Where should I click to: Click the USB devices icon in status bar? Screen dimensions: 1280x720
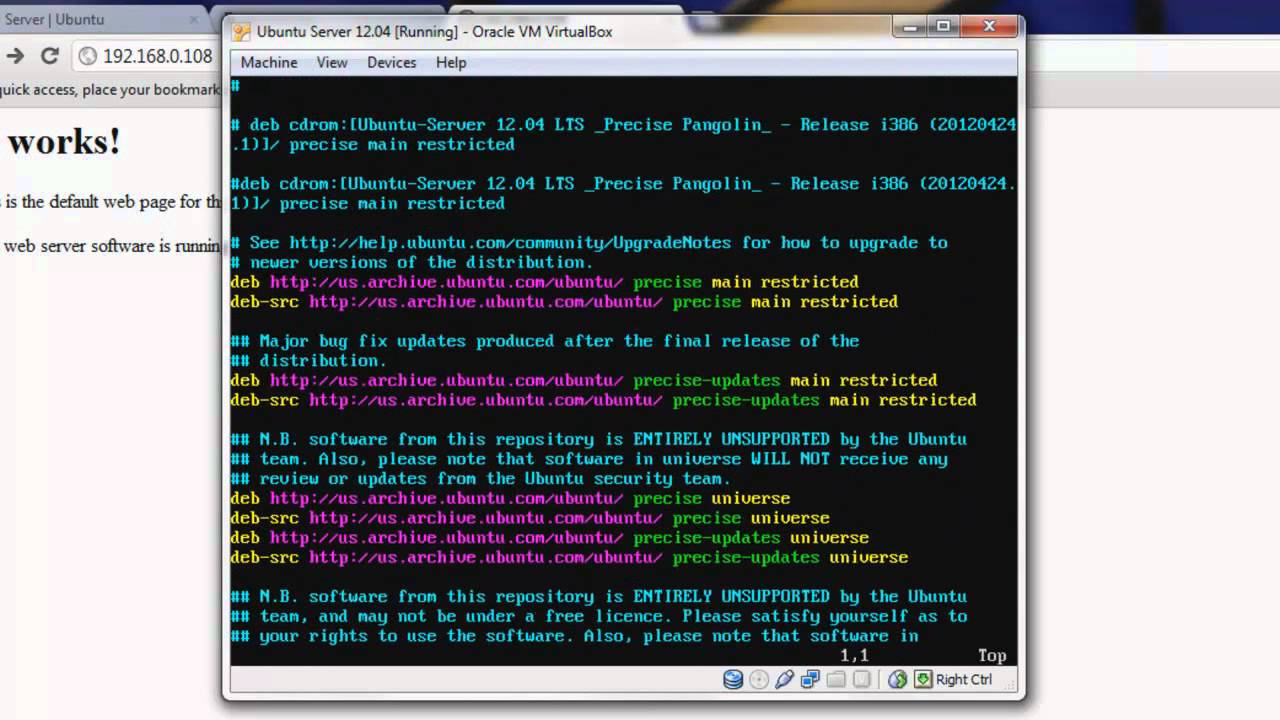[x=784, y=680]
